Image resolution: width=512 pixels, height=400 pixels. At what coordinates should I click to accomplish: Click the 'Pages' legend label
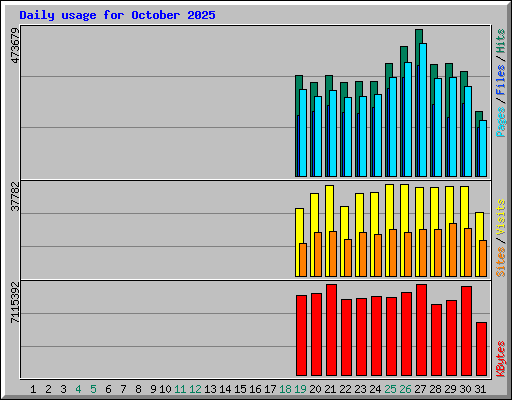[x=501, y=122]
